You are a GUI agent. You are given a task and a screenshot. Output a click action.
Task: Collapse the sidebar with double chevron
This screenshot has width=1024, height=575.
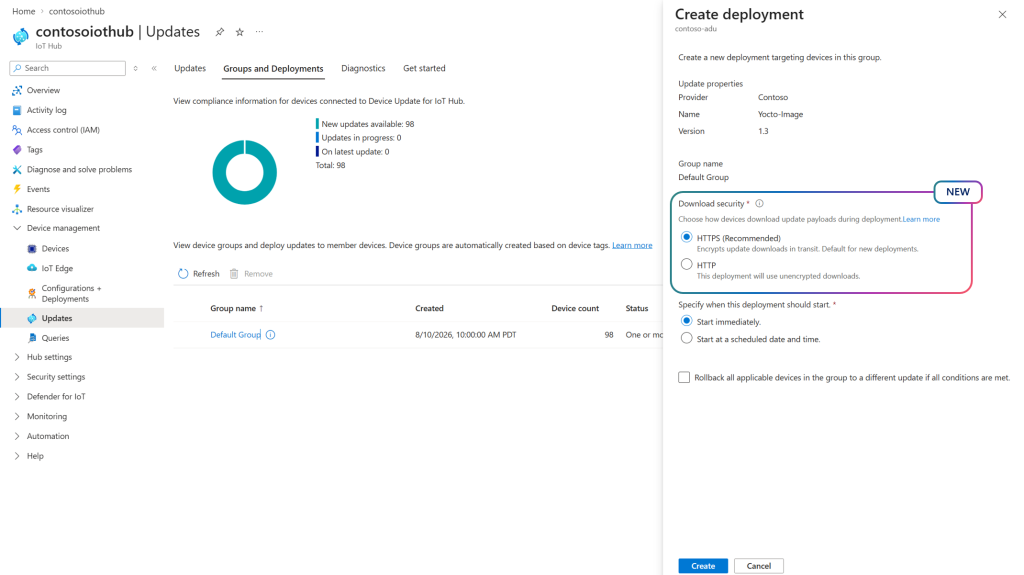[154, 68]
